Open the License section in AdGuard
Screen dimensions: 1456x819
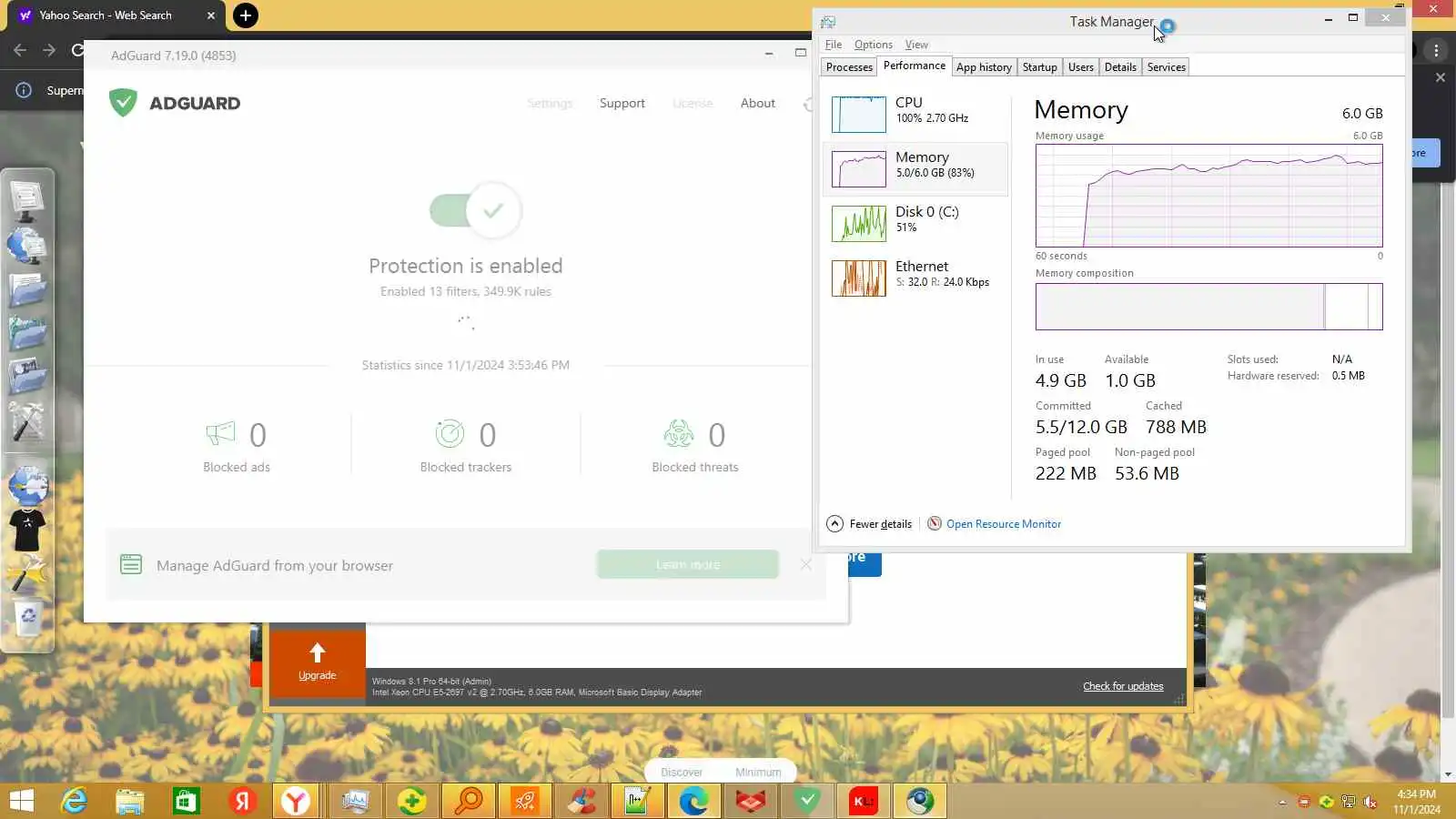pos(693,104)
